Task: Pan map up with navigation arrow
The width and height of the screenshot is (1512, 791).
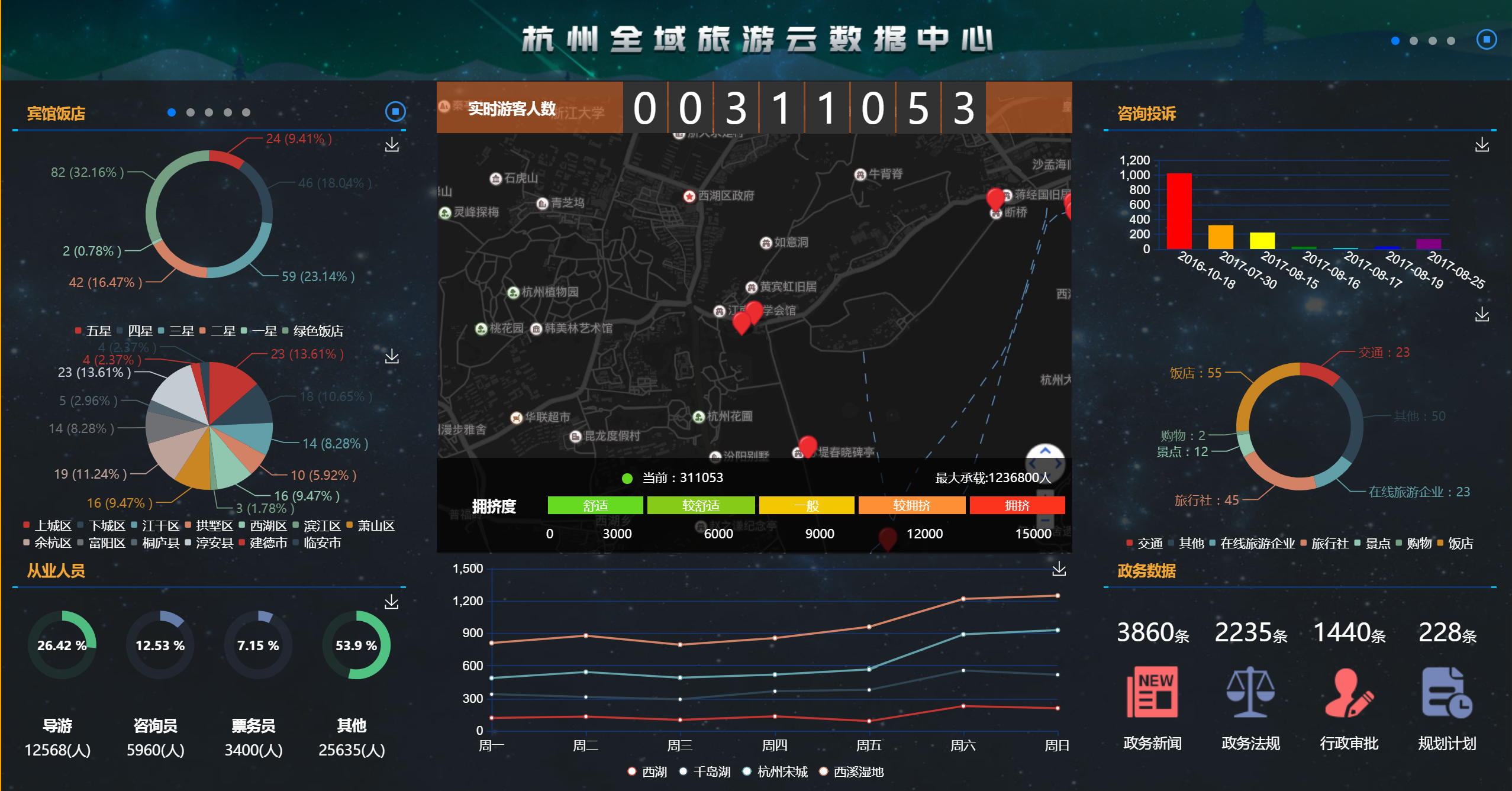Action: point(1045,451)
